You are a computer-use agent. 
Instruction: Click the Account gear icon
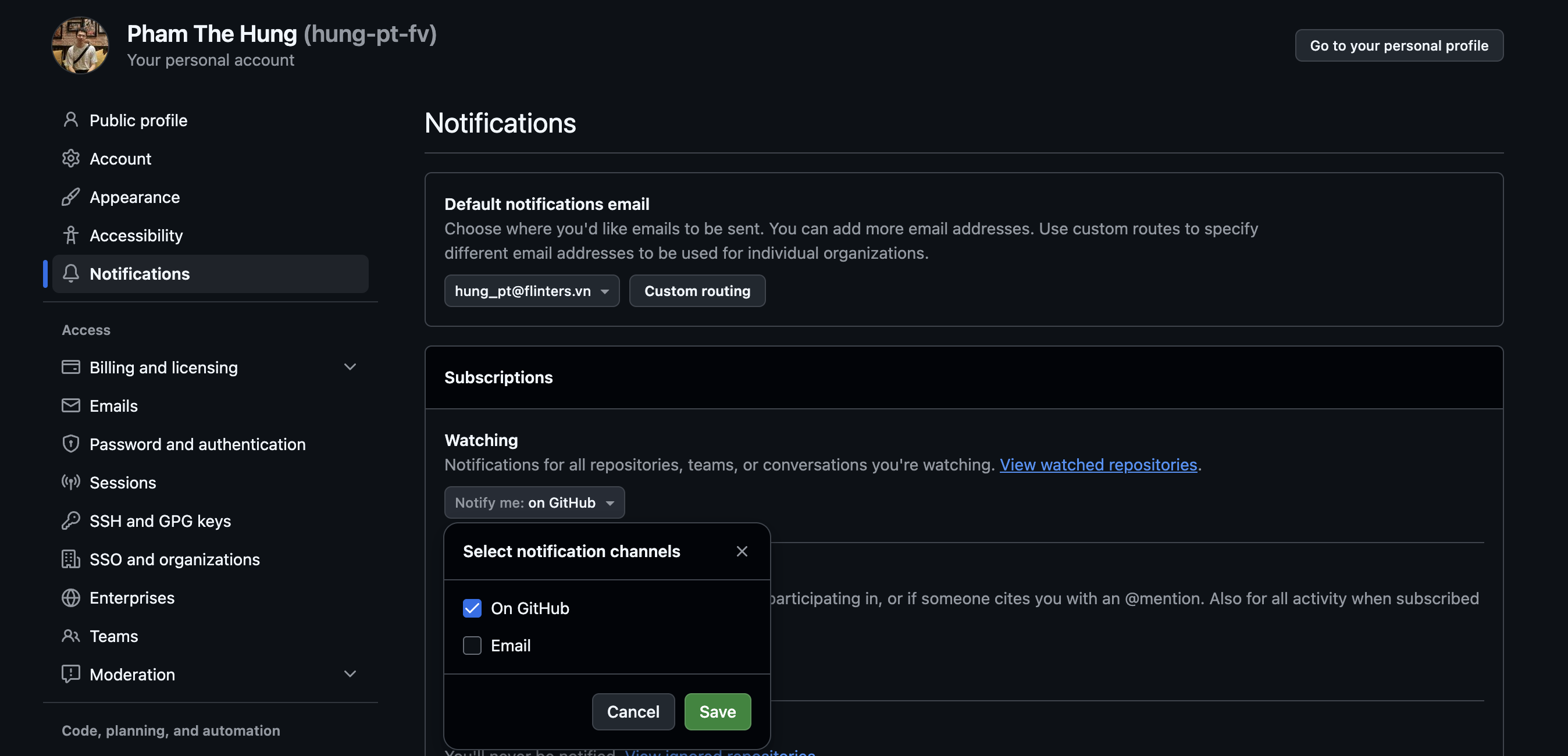pos(70,158)
